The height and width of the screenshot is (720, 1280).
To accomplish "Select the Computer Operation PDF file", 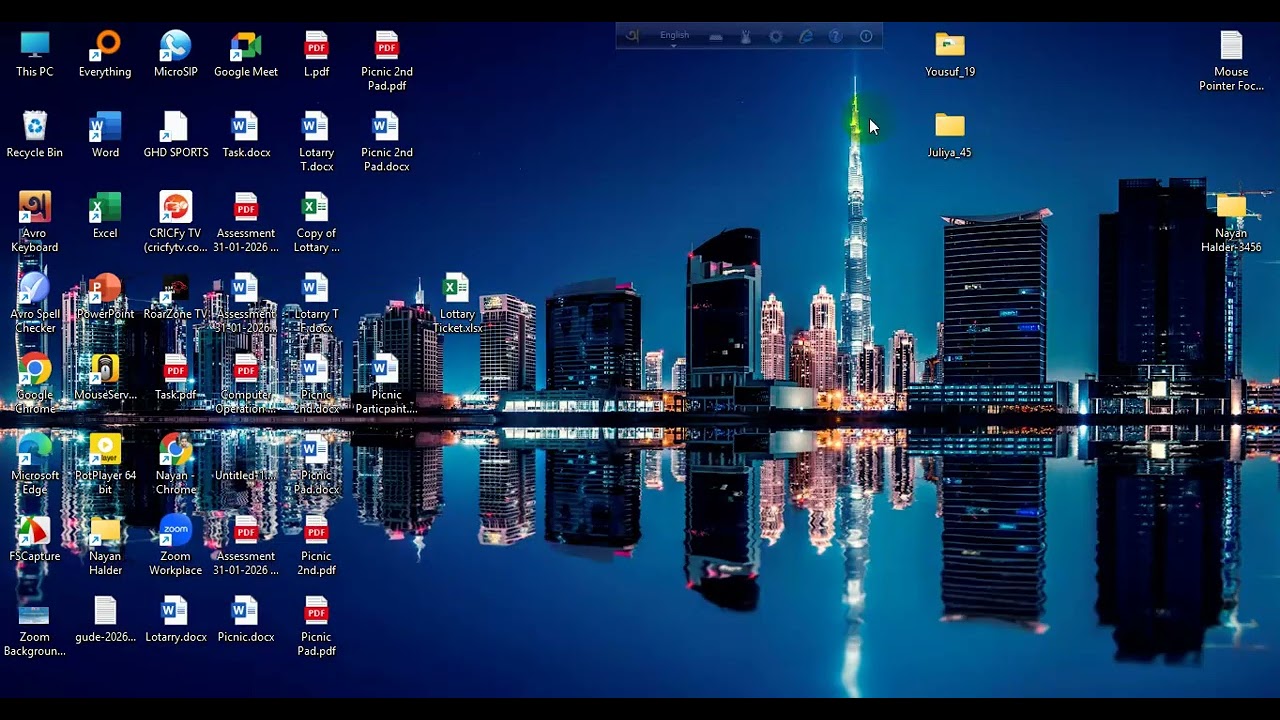I will pos(246,385).
